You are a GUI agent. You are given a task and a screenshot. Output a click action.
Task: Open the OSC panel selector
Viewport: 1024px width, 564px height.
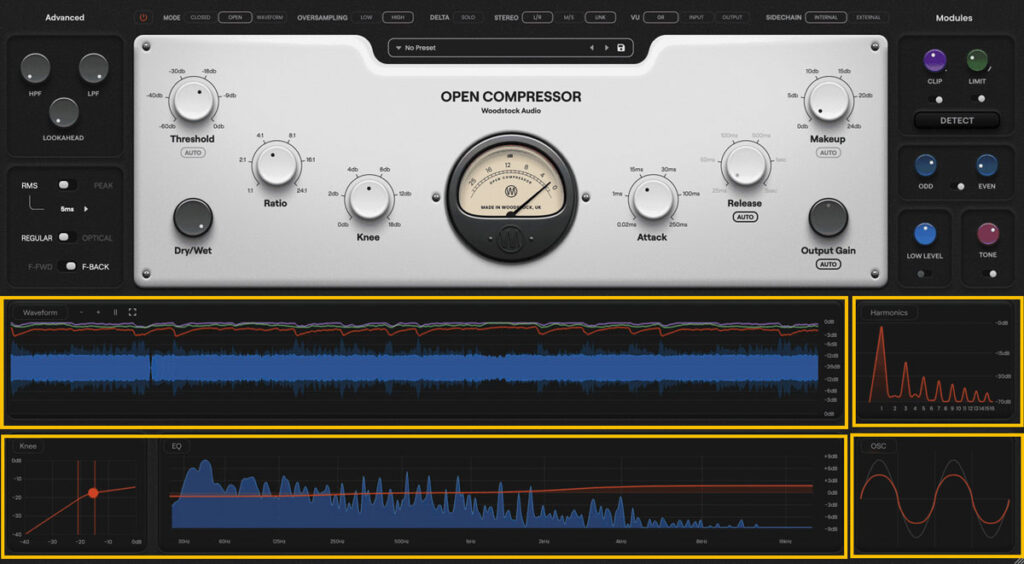point(878,446)
